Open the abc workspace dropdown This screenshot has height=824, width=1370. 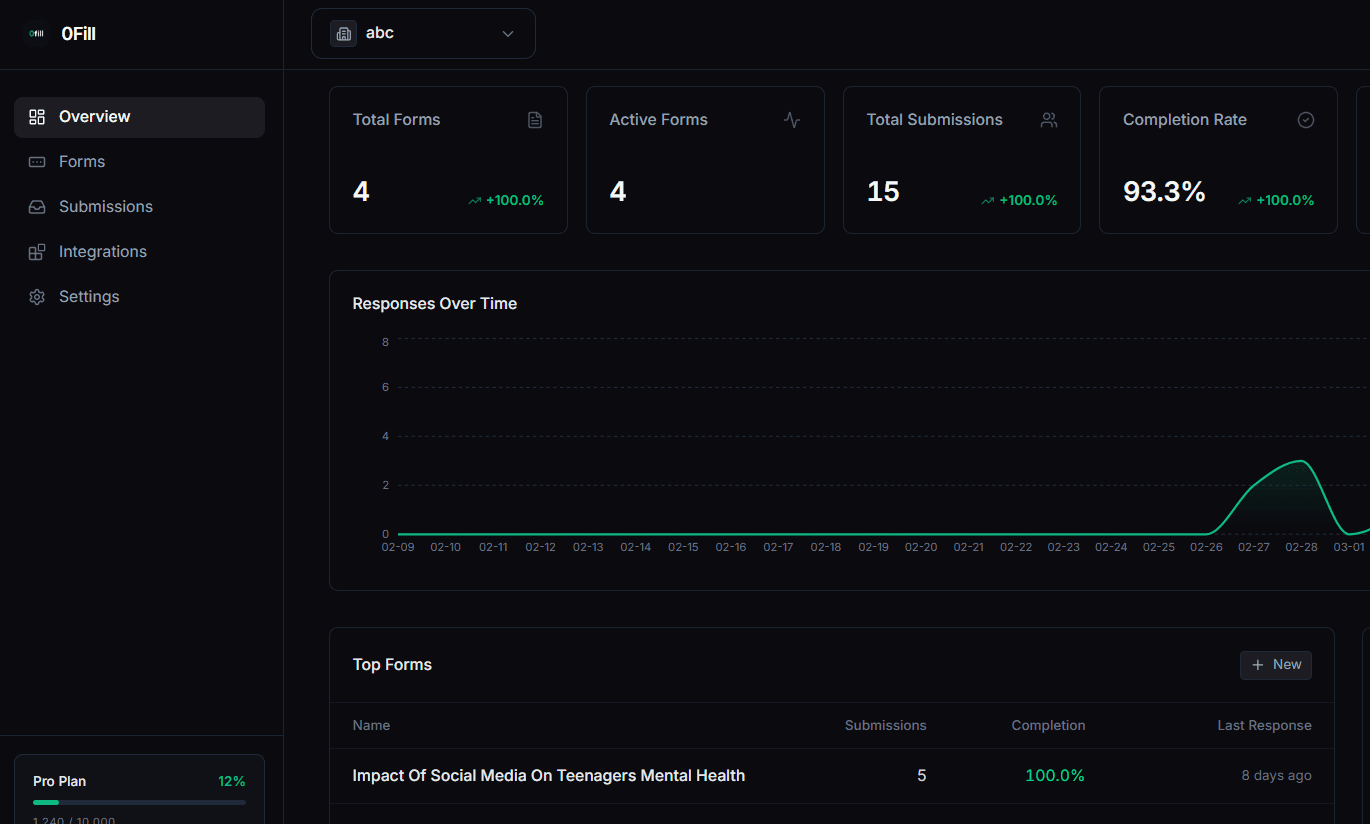pos(423,33)
